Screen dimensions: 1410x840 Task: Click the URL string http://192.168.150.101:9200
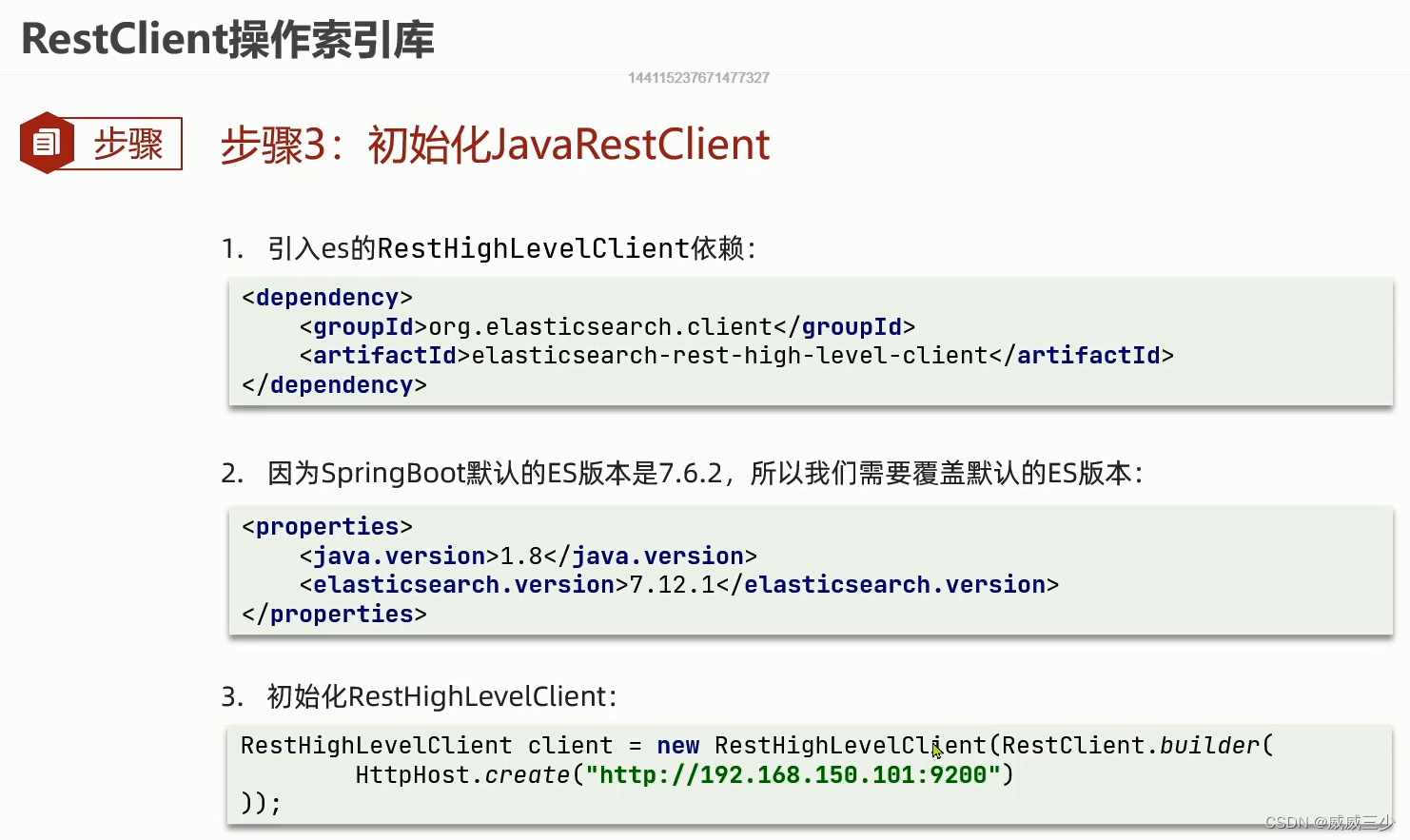point(793,775)
